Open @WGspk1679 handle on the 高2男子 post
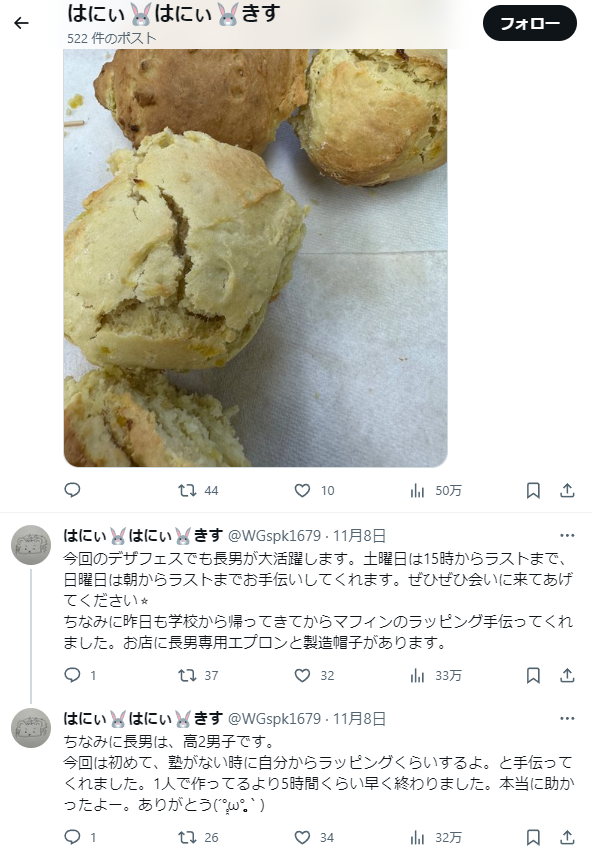Viewport: 592px width, 858px height. tap(274, 718)
